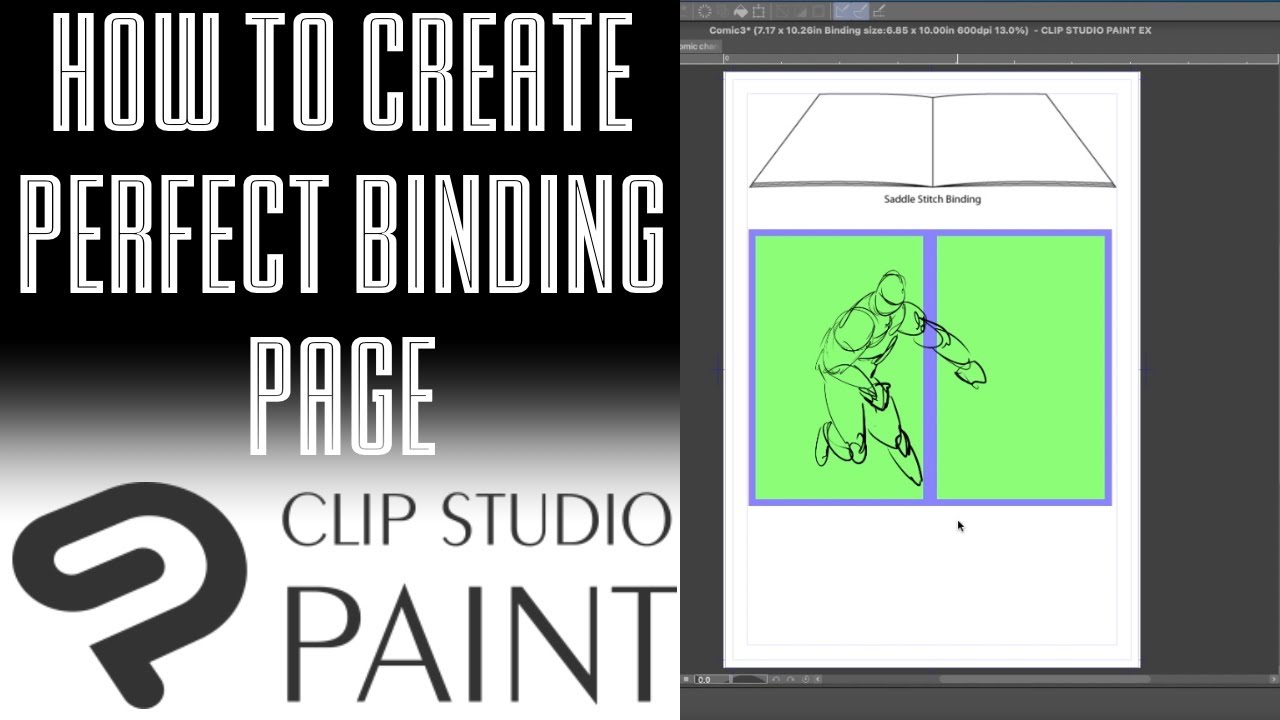Screen dimensions: 1280x720
Task: Click the horizontal scrollbar right arrow
Action: coord(1273,679)
